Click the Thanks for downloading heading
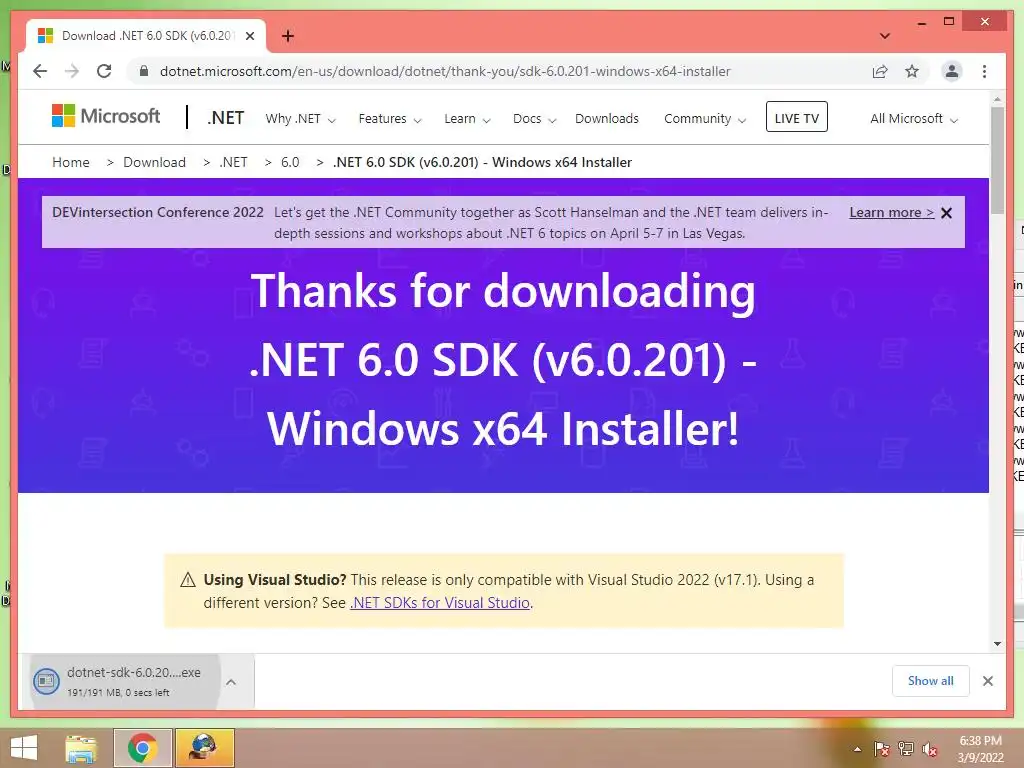The width and height of the screenshot is (1024, 768). 503,359
